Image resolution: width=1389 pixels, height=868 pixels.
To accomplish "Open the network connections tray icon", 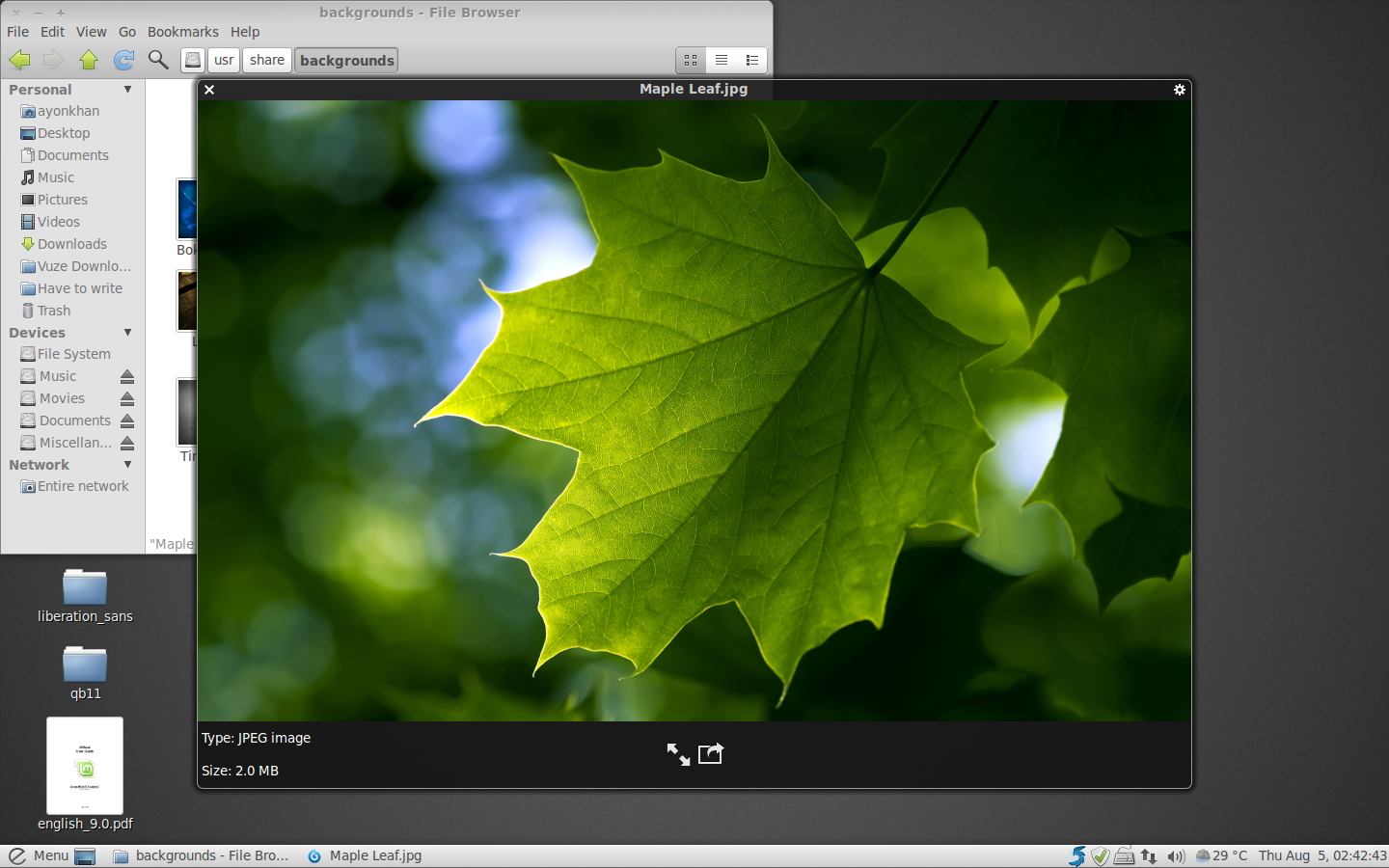I will click(1148, 855).
